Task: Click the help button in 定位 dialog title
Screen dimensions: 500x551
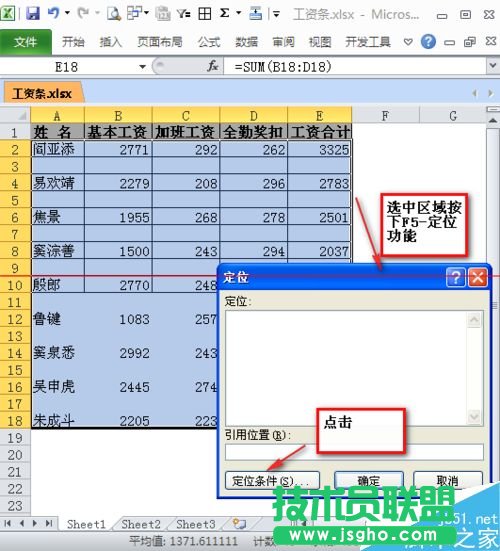Action: pos(456,277)
